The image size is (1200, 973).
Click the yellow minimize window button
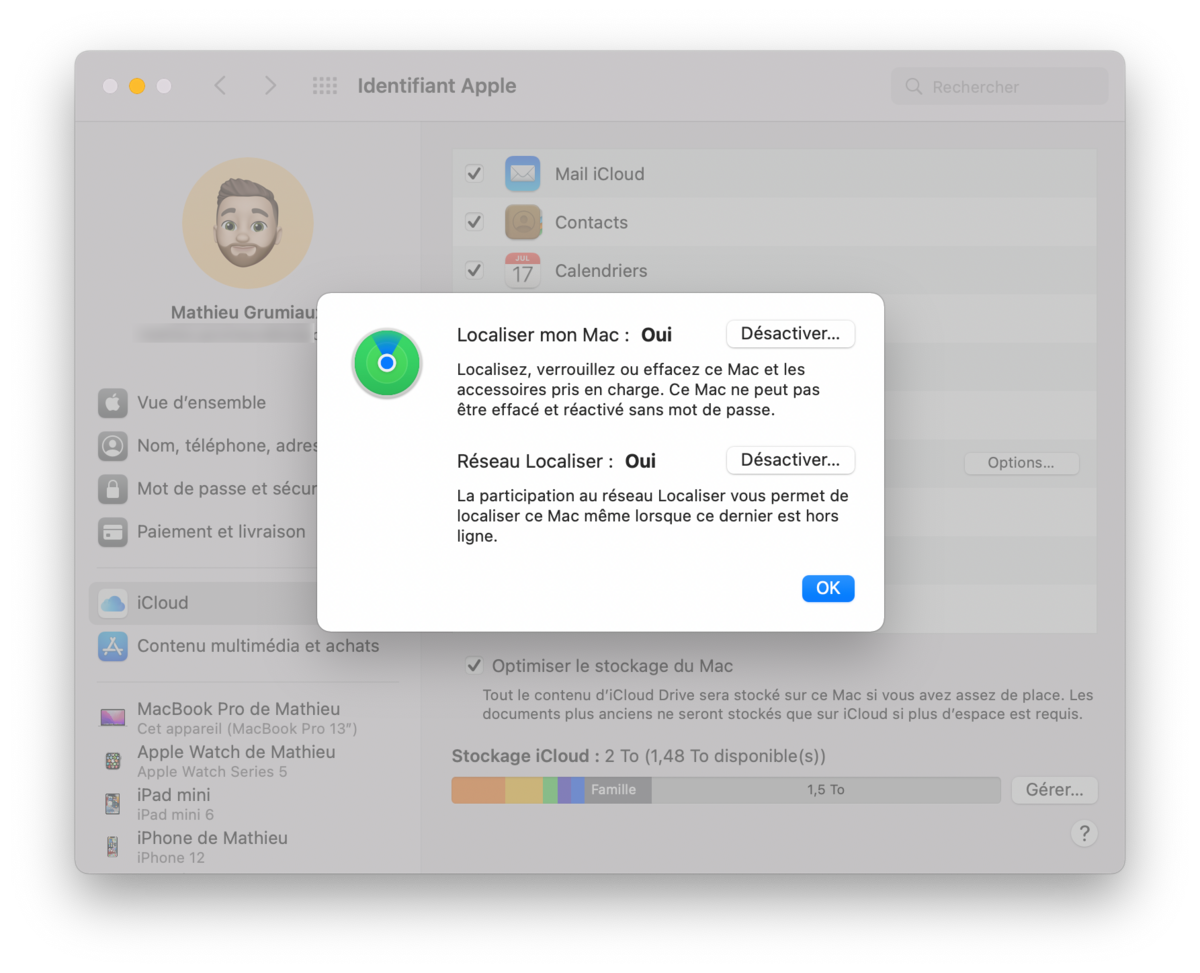(137, 86)
